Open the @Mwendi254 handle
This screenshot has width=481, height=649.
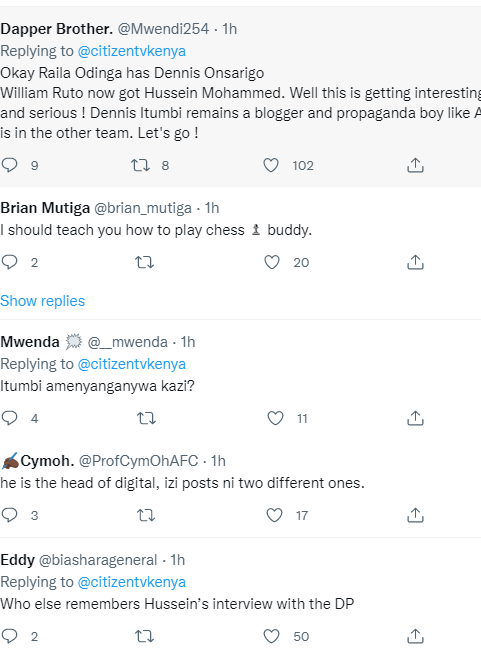click(164, 29)
